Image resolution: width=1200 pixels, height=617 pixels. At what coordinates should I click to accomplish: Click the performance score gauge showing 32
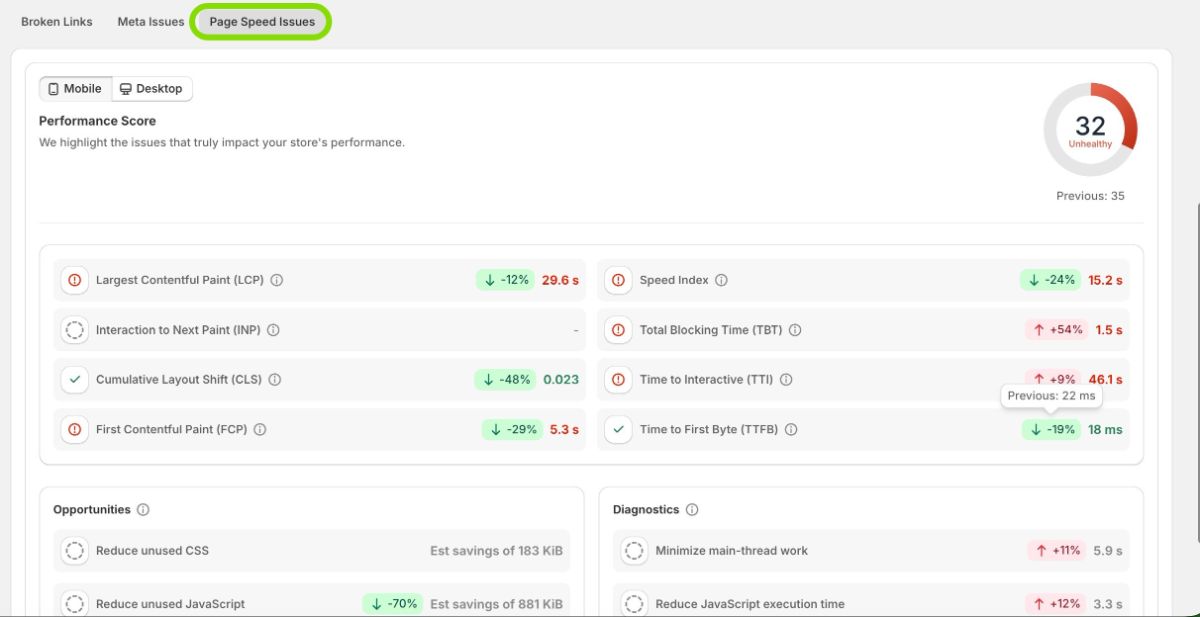pyautogui.click(x=1090, y=130)
